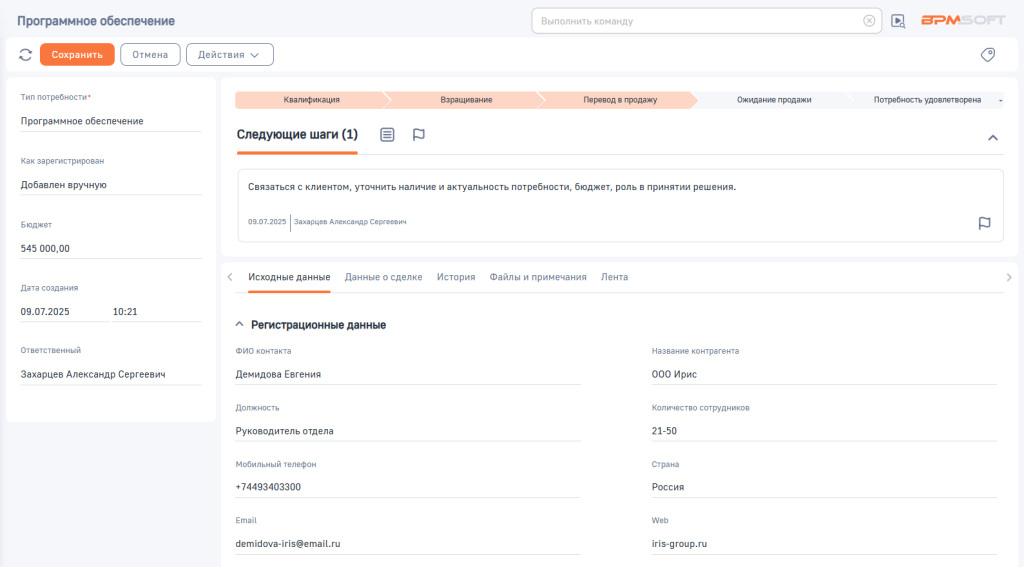The image size is (1024, 567).
Task: Click the Название контрагента field
Action: [x=824, y=374]
